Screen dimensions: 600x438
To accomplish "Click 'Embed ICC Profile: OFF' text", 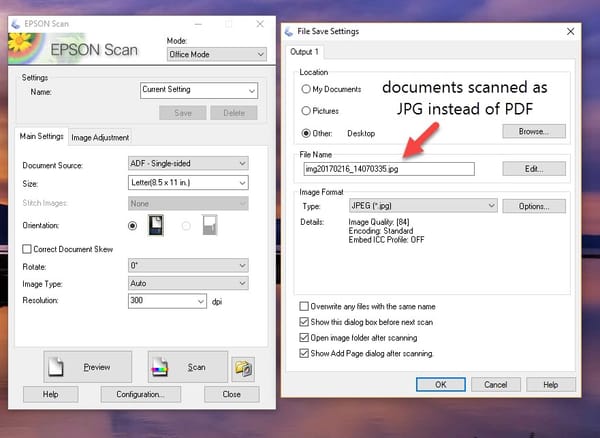I will pyautogui.click(x=386, y=240).
